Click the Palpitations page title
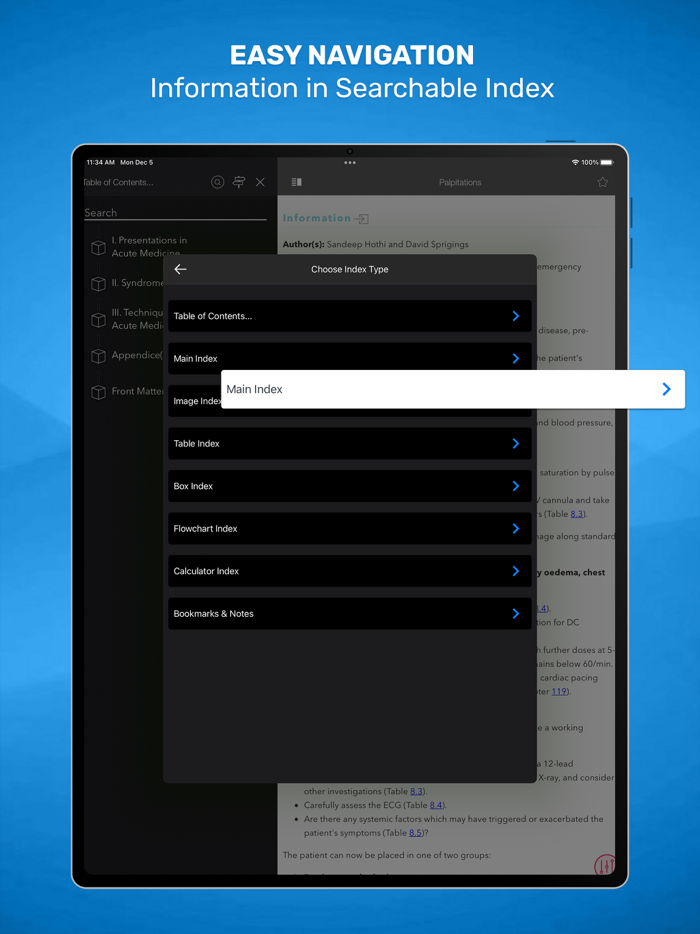Image resolution: width=700 pixels, height=934 pixels. coord(460,182)
